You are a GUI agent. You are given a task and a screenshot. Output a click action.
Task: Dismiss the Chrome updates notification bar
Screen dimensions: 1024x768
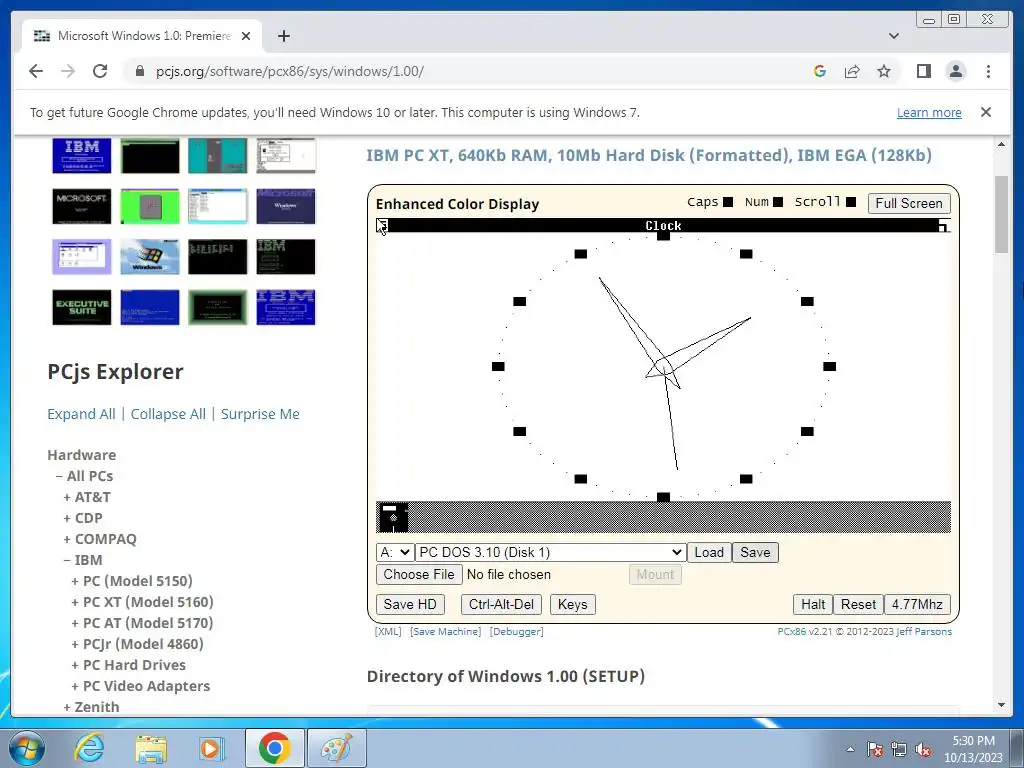pyautogui.click(x=986, y=112)
